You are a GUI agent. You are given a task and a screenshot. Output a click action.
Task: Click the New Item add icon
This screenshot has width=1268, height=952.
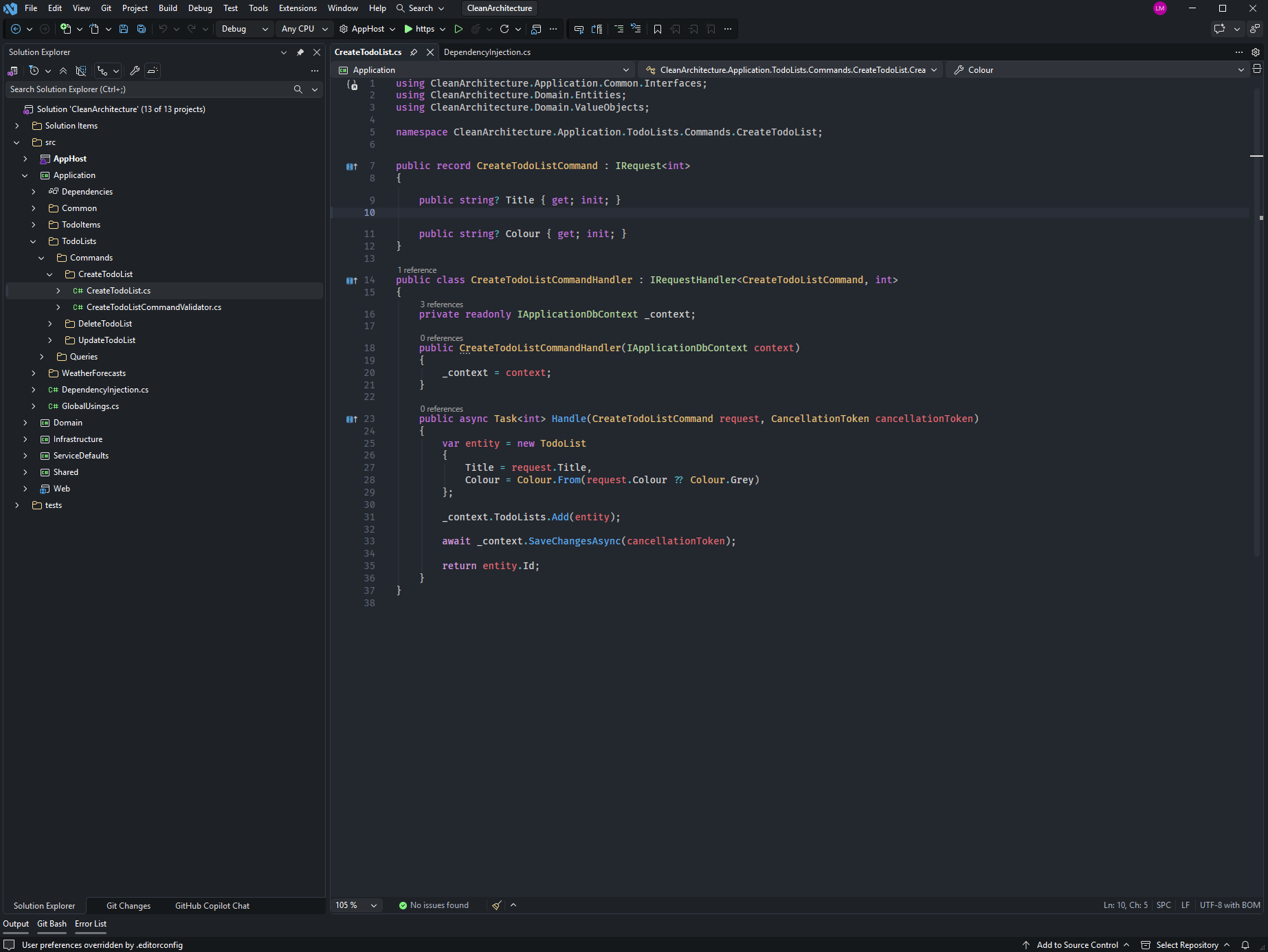coord(66,29)
